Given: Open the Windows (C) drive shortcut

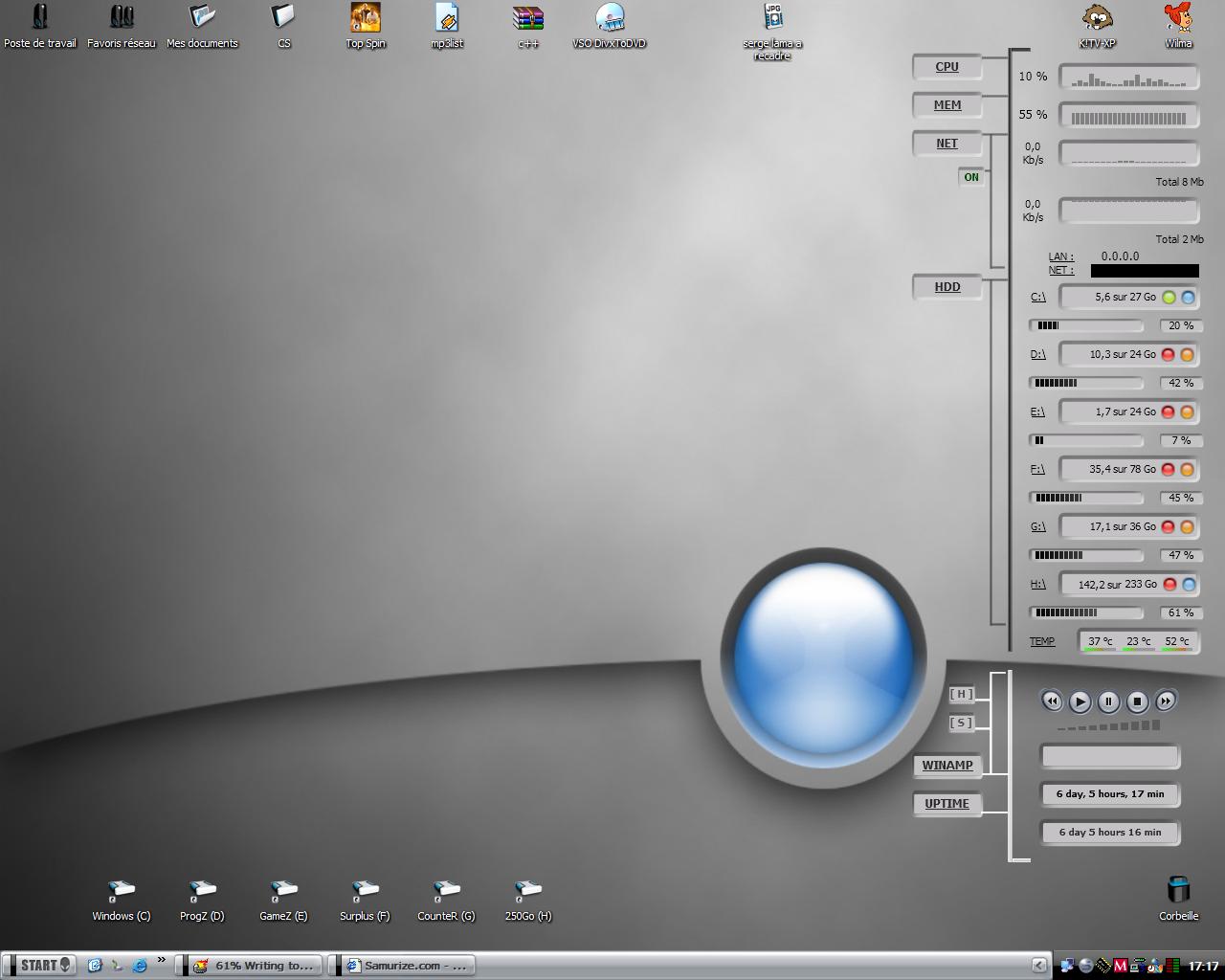Looking at the screenshot, I should (121, 901).
